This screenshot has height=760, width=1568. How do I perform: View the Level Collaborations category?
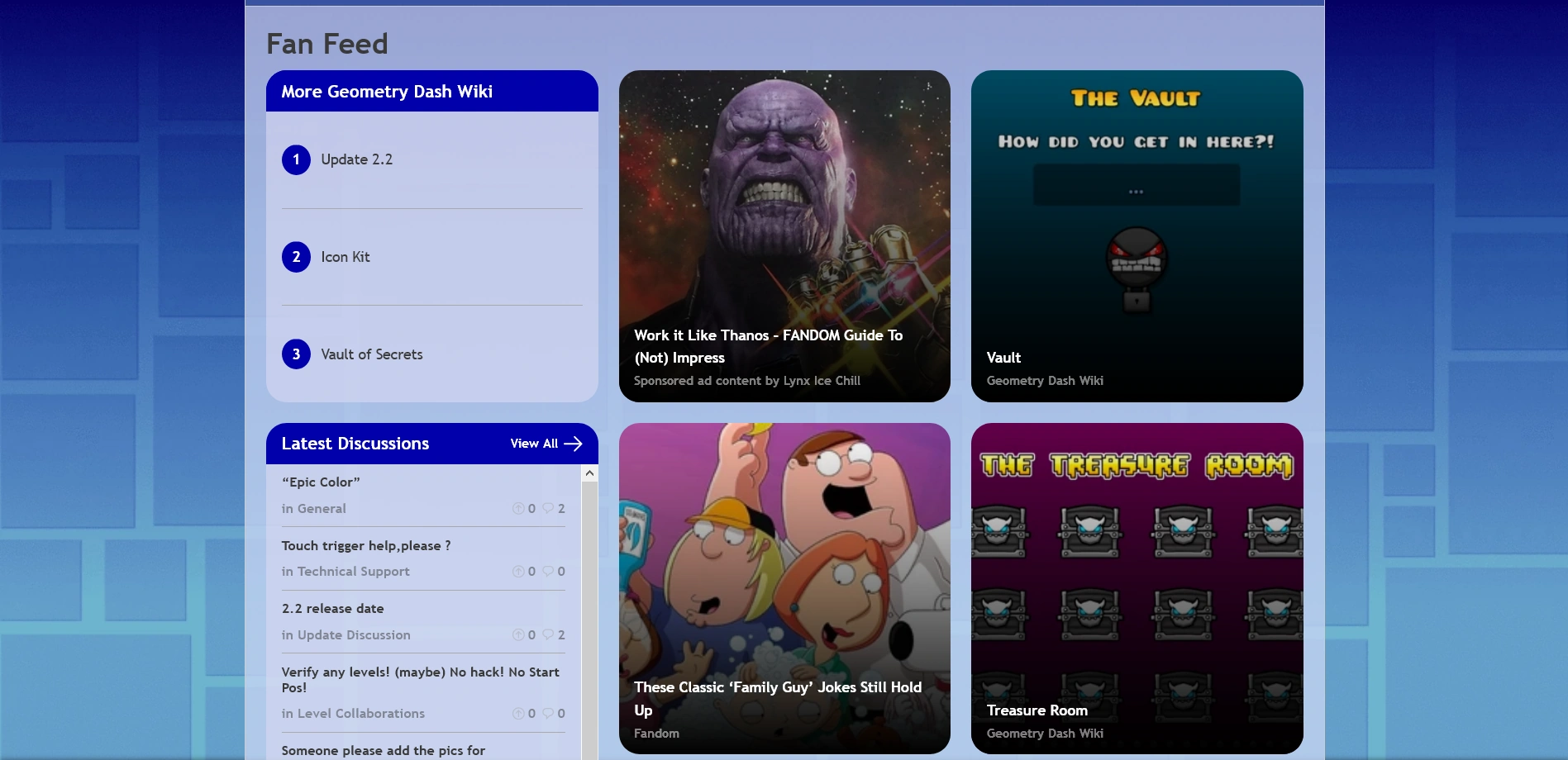click(361, 714)
